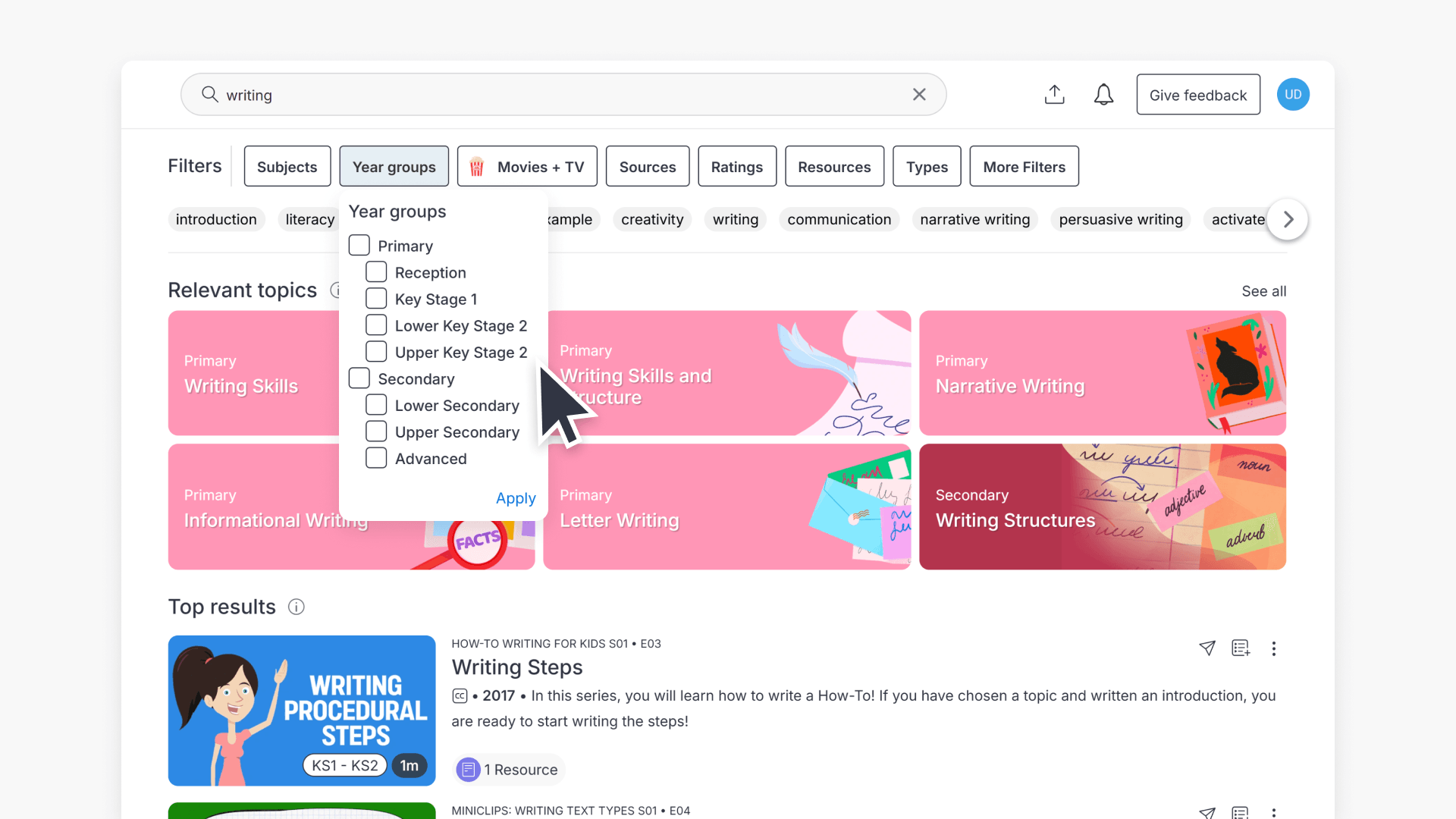Open the three-dot menu for Writing Steps
The width and height of the screenshot is (1456, 819).
tap(1274, 649)
